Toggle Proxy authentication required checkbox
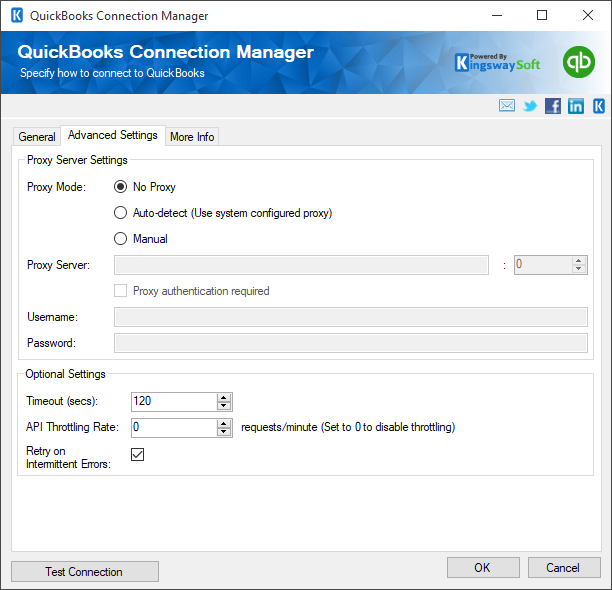This screenshot has width=612, height=590. click(120, 291)
